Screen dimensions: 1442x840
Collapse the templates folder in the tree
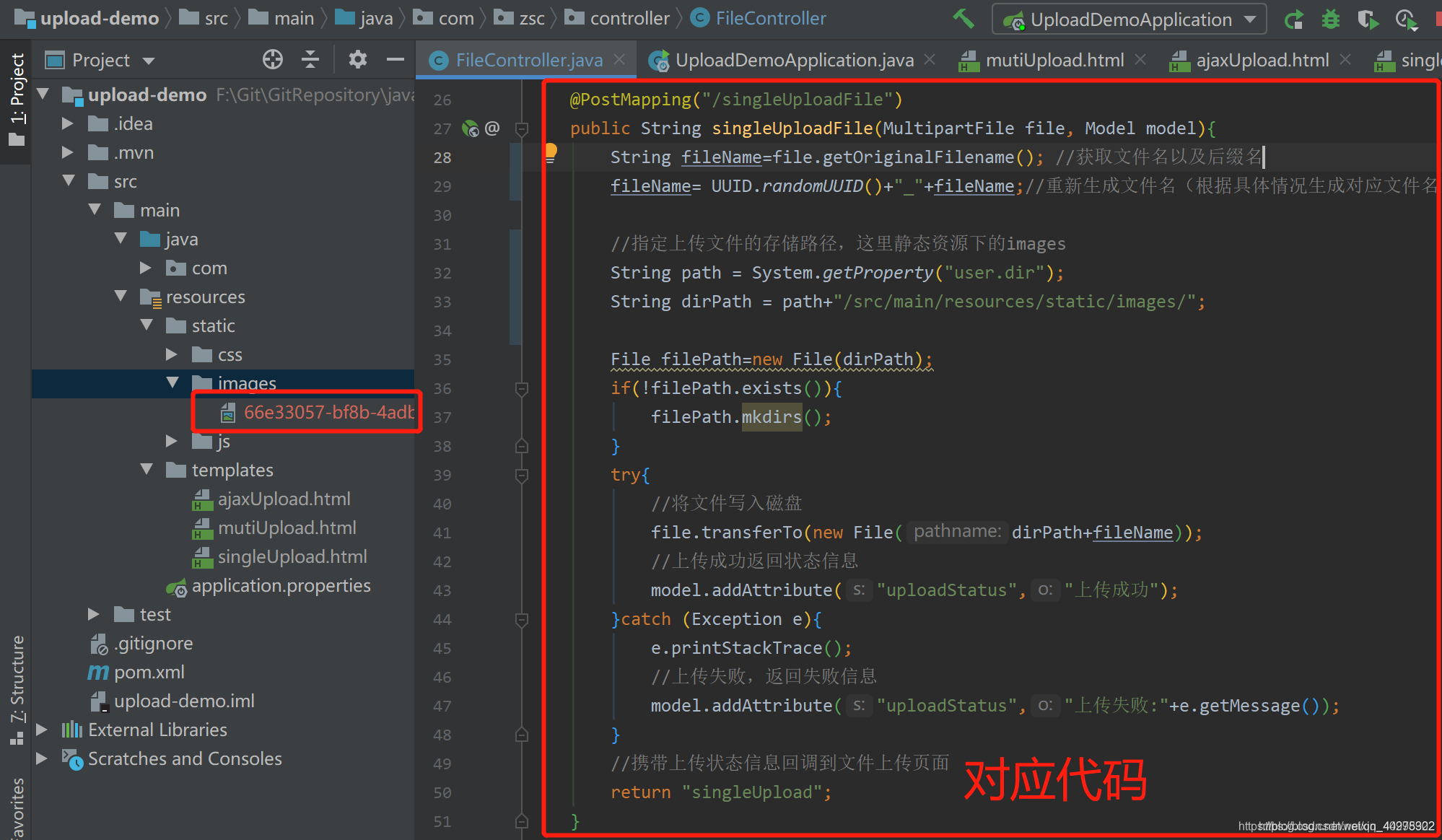pyautogui.click(x=147, y=470)
